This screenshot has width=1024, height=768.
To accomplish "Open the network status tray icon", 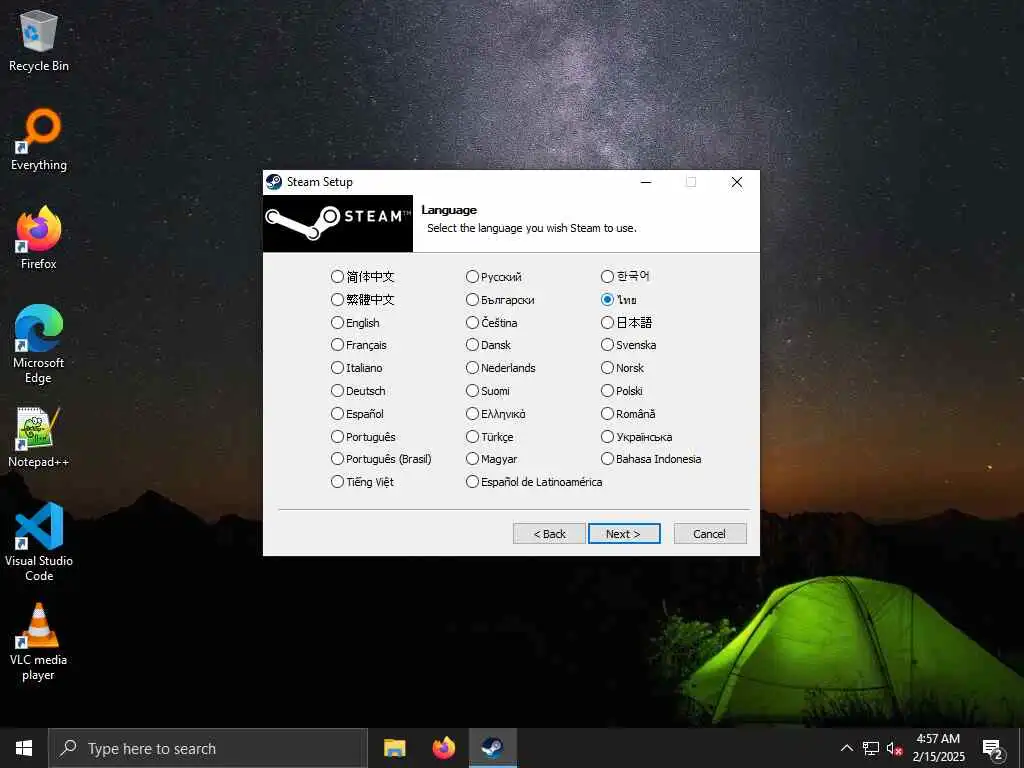I will pos(871,748).
